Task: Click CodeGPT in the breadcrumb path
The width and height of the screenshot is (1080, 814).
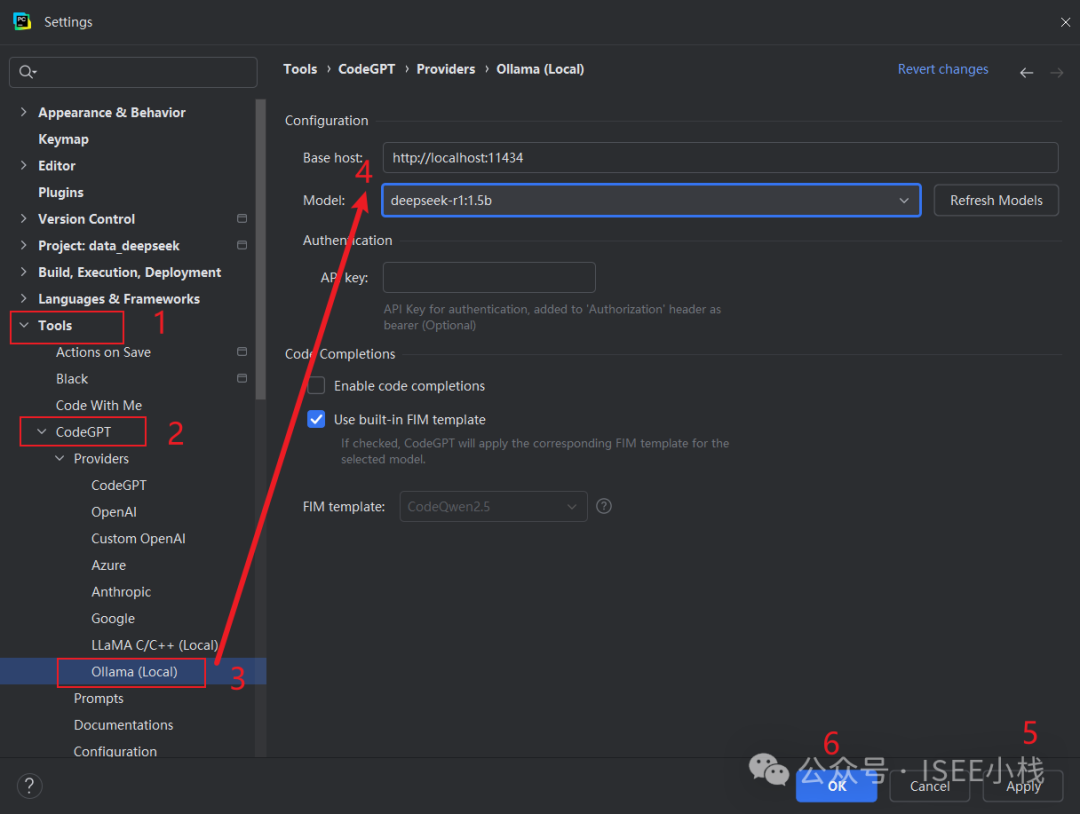Action: [x=366, y=69]
